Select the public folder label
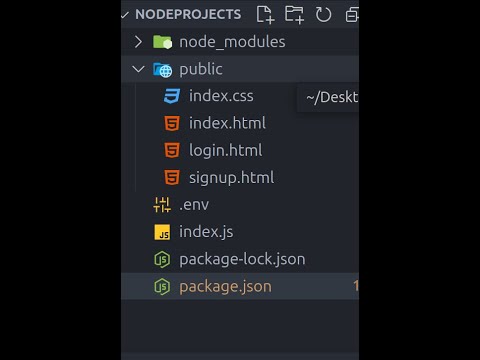 click(201, 70)
